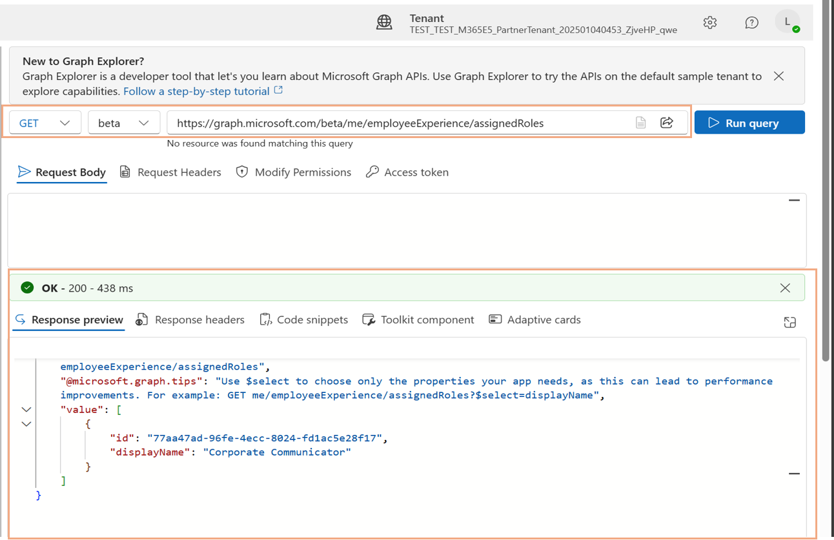Click the "displayName" key in response

[150, 452]
